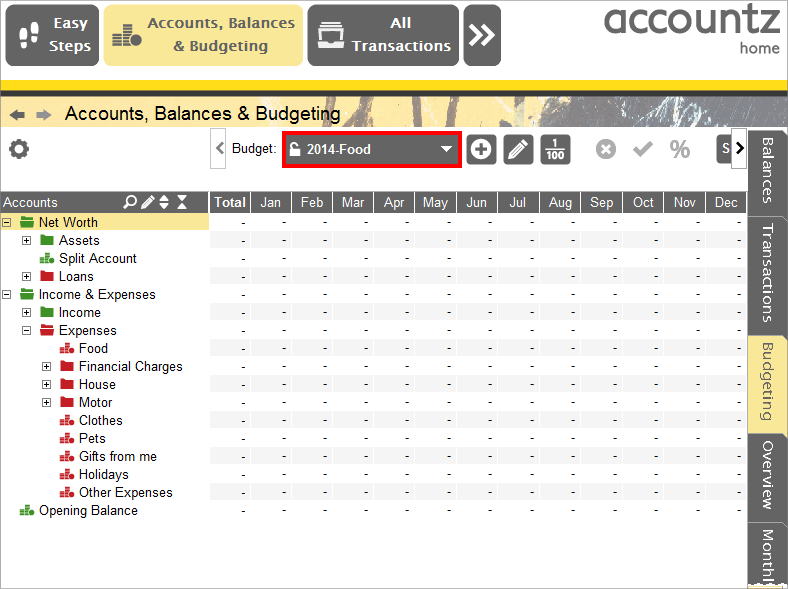Viewport: 788px width, 589px height.
Task: Expand the Assets folder
Action: [x=27, y=240]
